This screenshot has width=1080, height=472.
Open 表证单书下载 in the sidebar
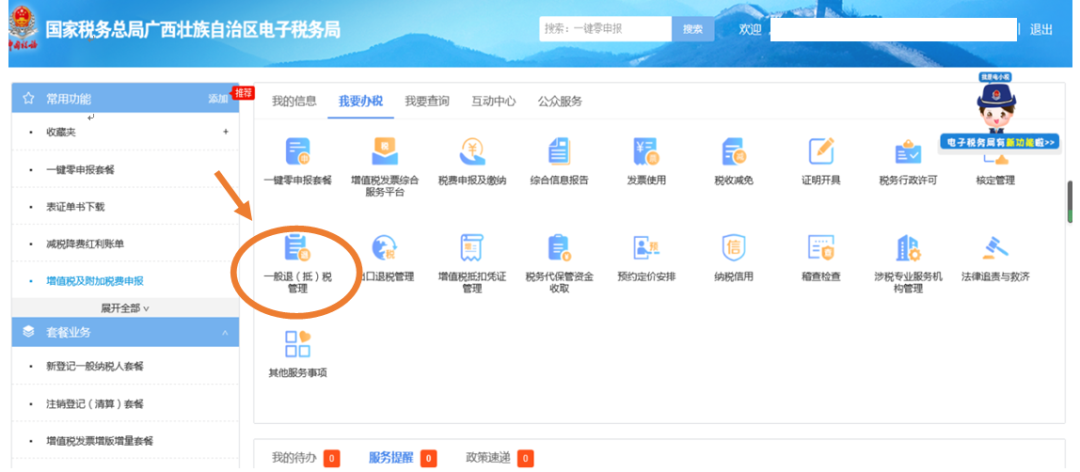coord(75,207)
